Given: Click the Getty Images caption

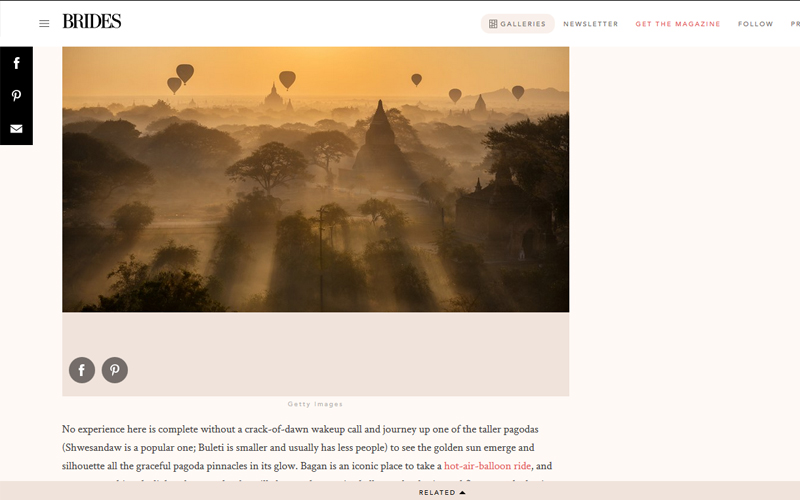Looking at the screenshot, I should pyautogui.click(x=315, y=404).
